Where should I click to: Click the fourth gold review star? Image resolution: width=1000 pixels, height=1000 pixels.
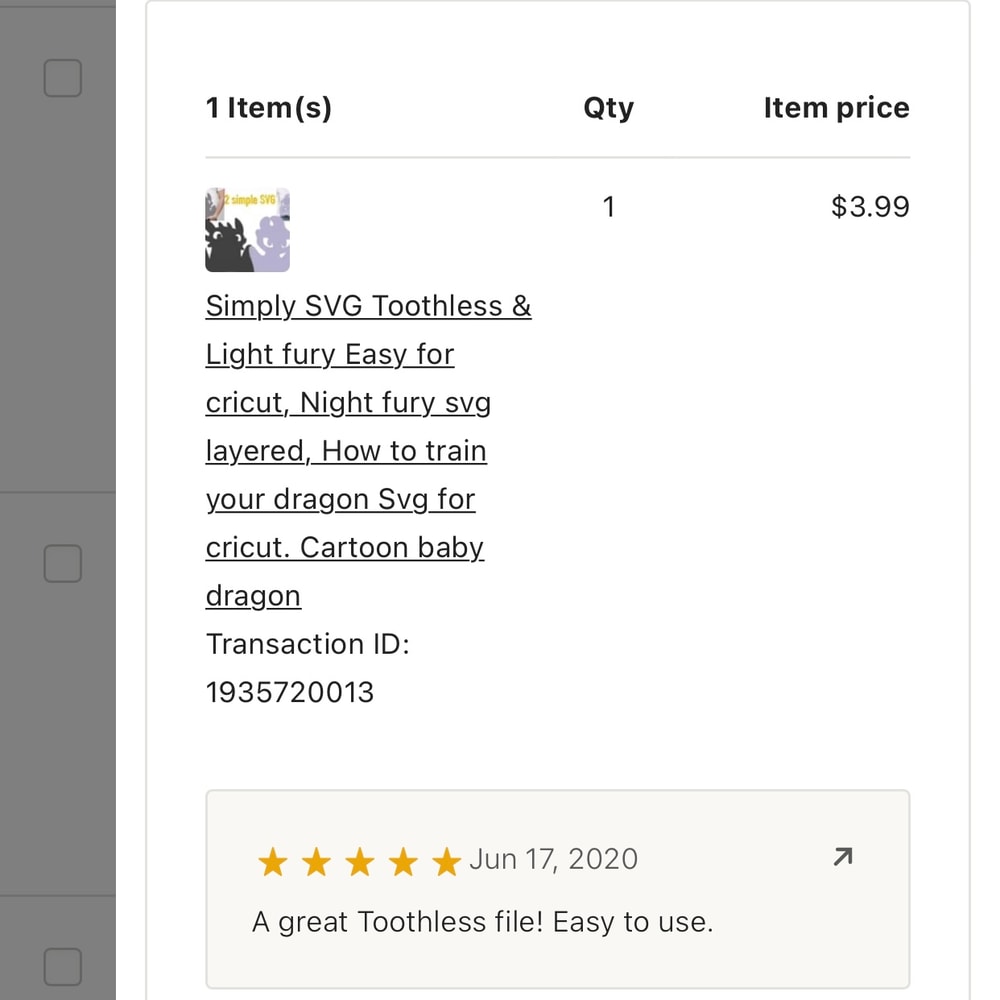pyautogui.click(x=403, y=861)
